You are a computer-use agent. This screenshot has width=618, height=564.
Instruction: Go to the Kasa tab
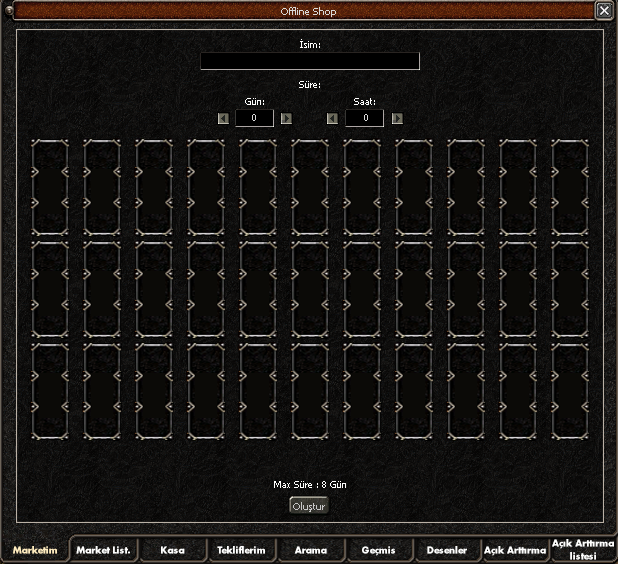pos(172,550)
